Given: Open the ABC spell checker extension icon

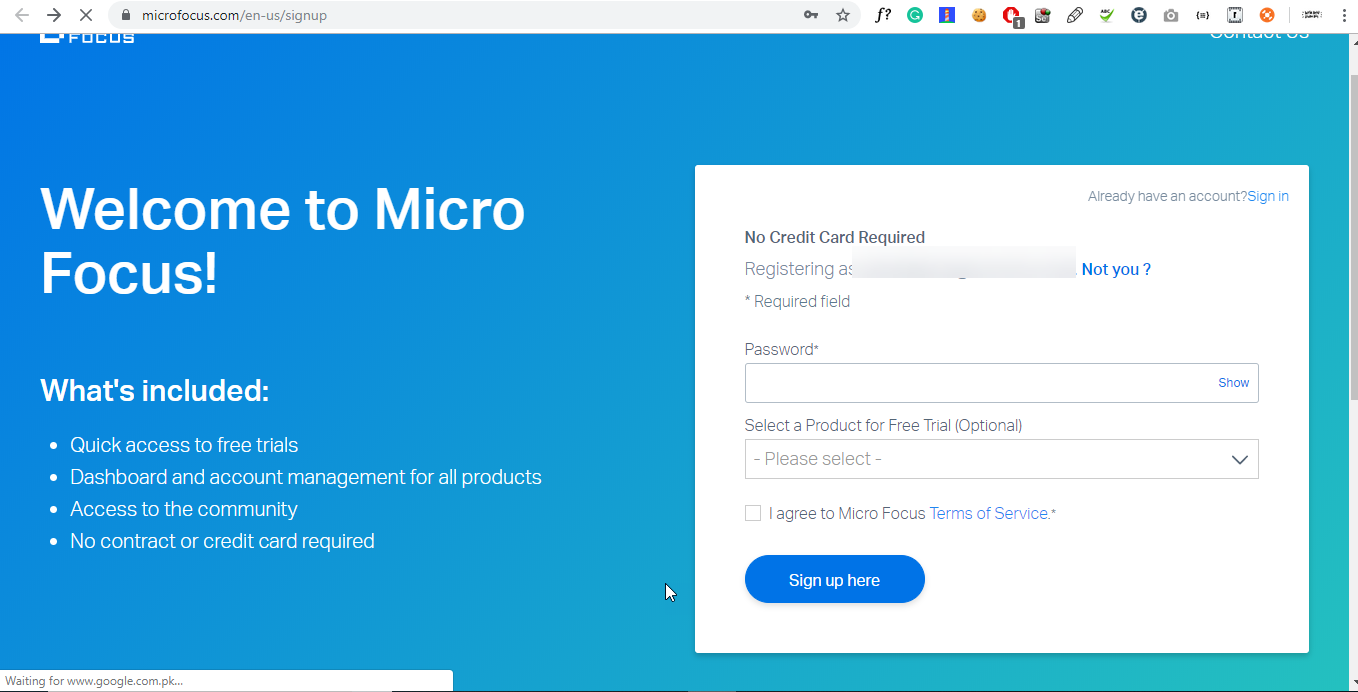Looking at the screenshot, I should [1107, 15].
